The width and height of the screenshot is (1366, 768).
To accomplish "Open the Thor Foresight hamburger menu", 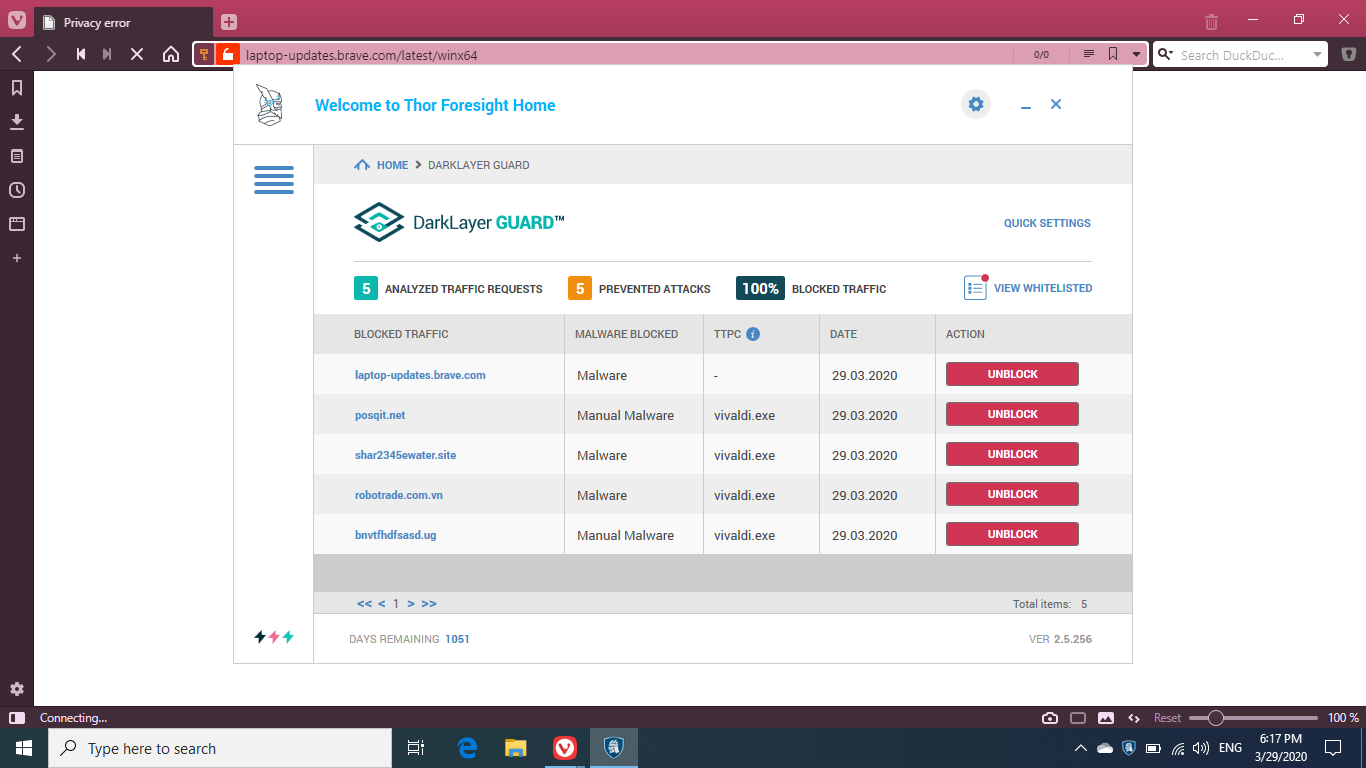I will pyautogui.click(x=274, y=180).
